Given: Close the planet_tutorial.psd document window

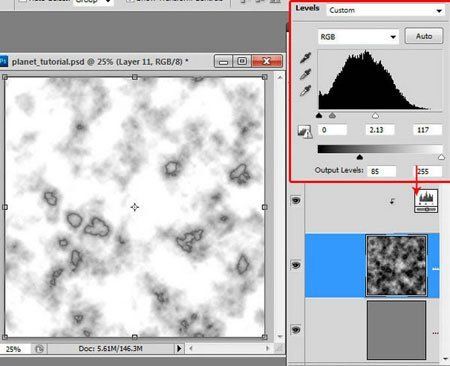Looking at the screenshot, I should coord(267,61).
